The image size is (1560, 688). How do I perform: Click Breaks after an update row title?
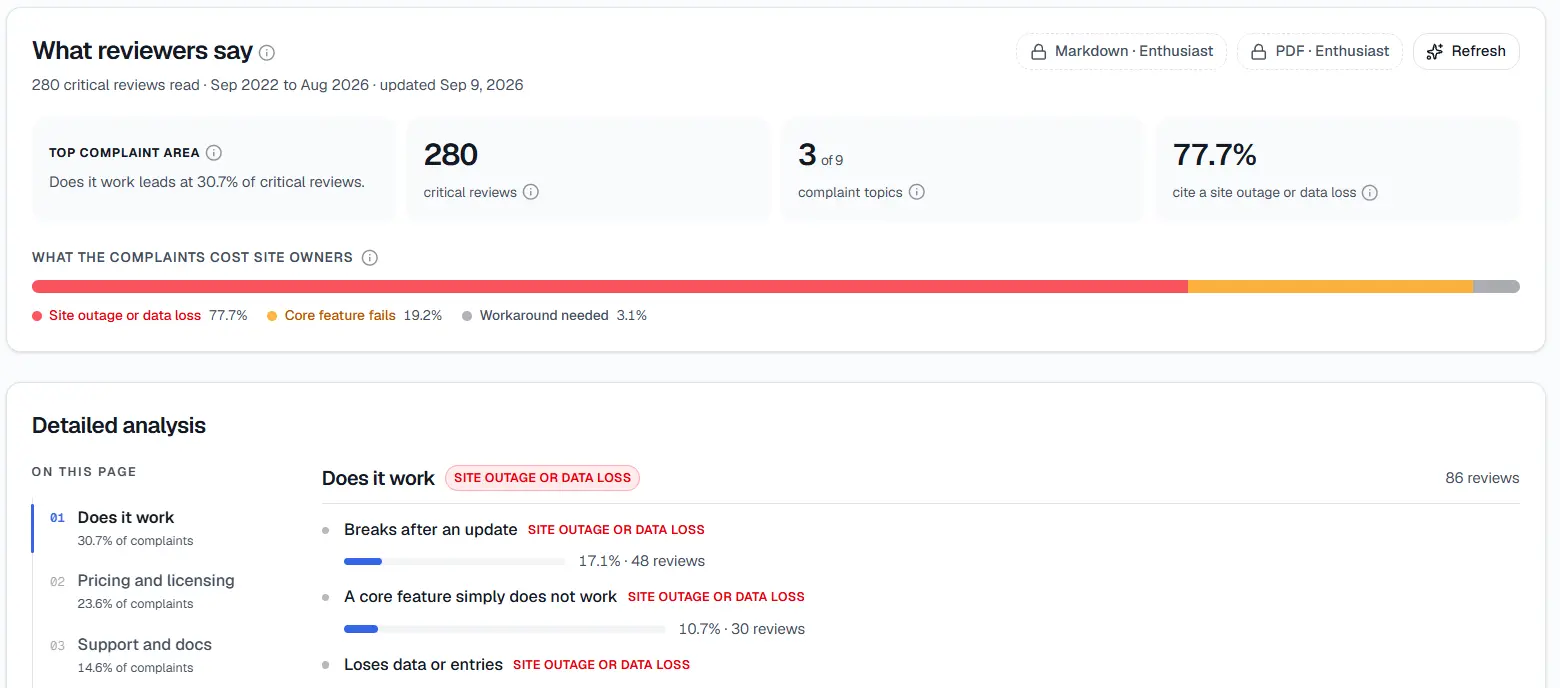tap(431, 529)
